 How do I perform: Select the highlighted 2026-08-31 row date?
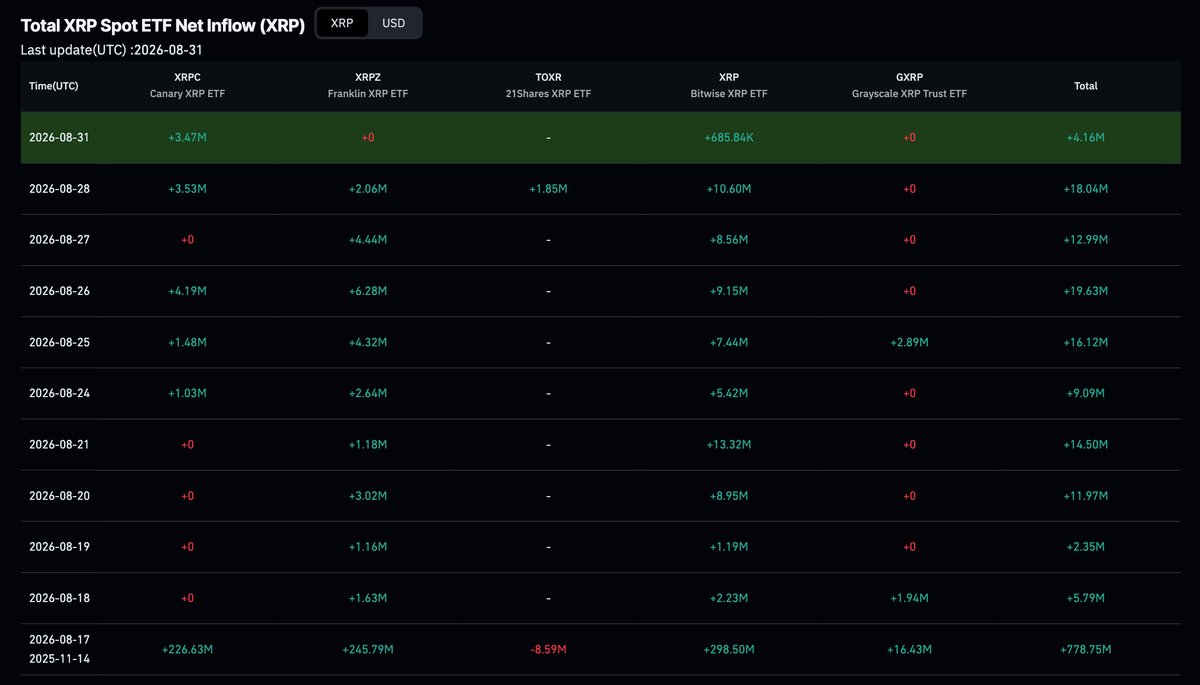(x=60, y=137)
